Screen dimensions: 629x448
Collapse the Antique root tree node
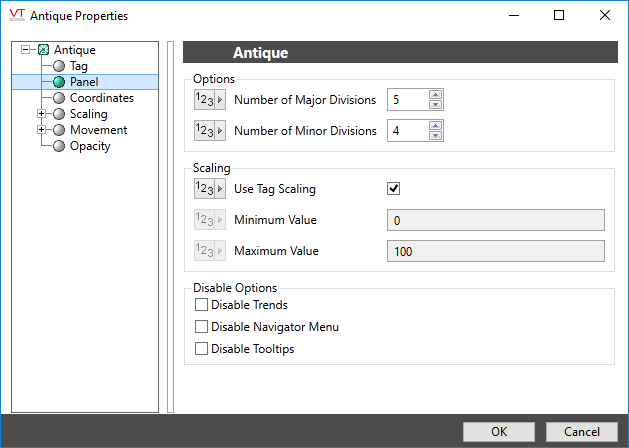pyautogui.click(x=25, y=50)
